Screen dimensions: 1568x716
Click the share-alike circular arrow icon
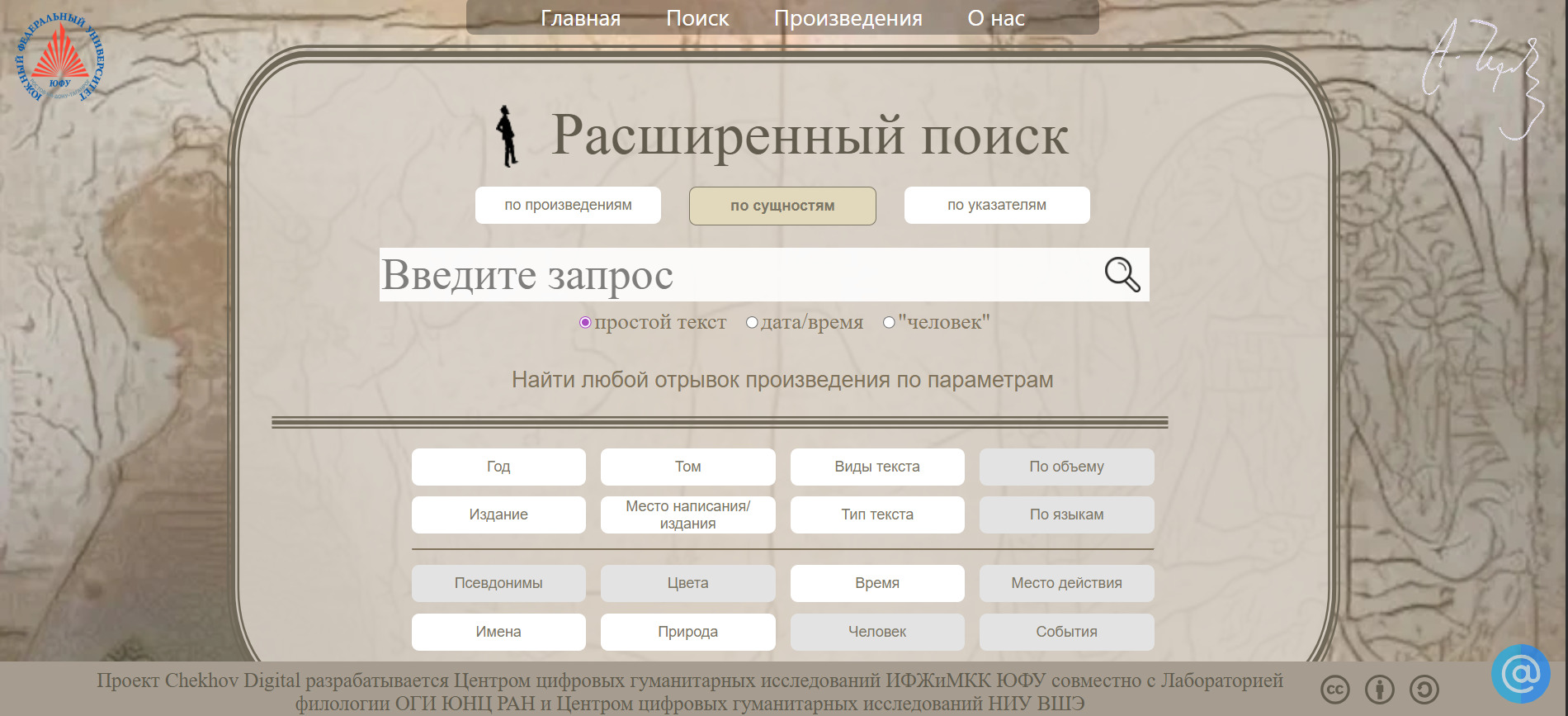1424,690
